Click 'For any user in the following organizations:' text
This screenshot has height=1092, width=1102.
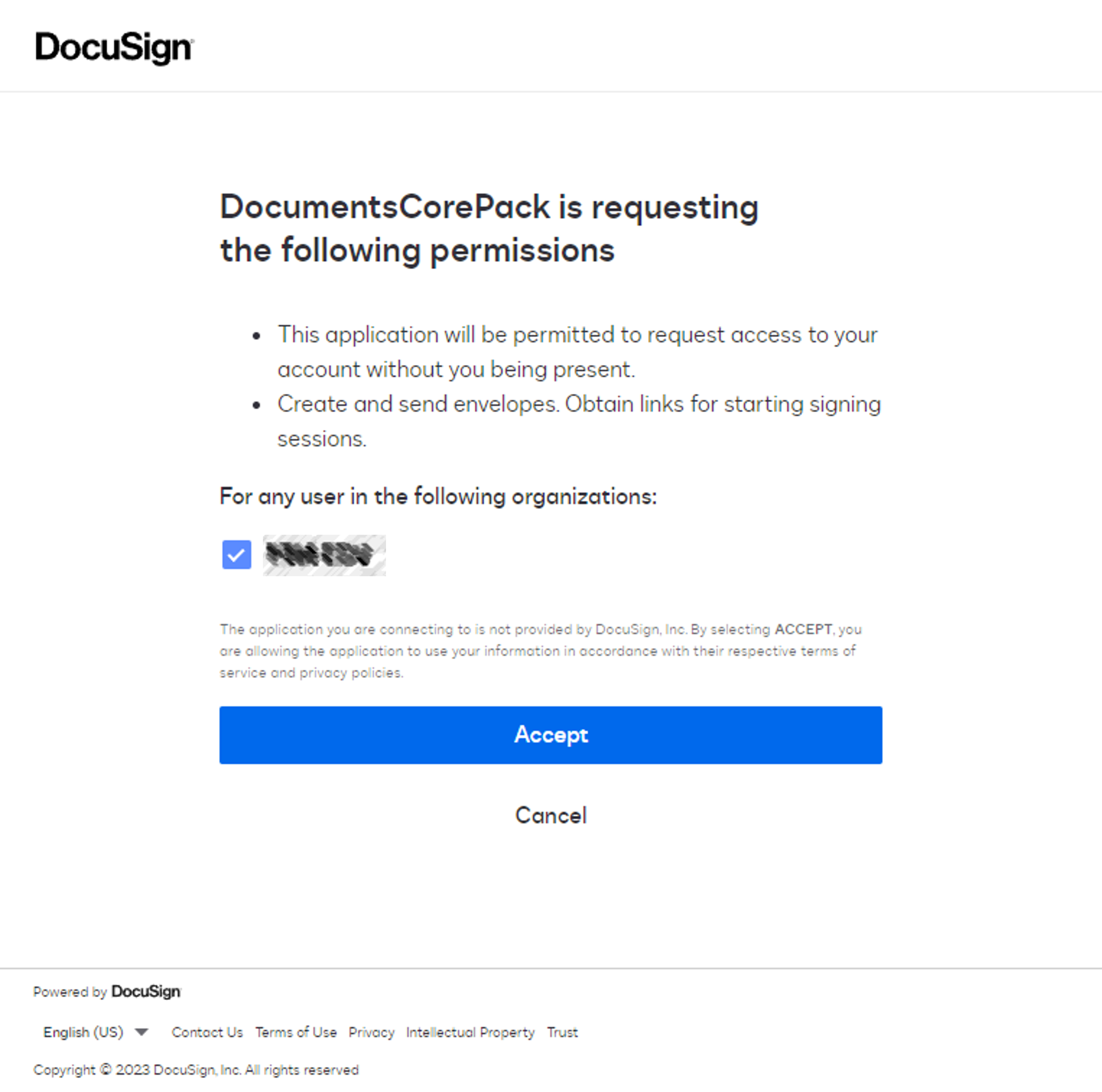pos(438,496)
